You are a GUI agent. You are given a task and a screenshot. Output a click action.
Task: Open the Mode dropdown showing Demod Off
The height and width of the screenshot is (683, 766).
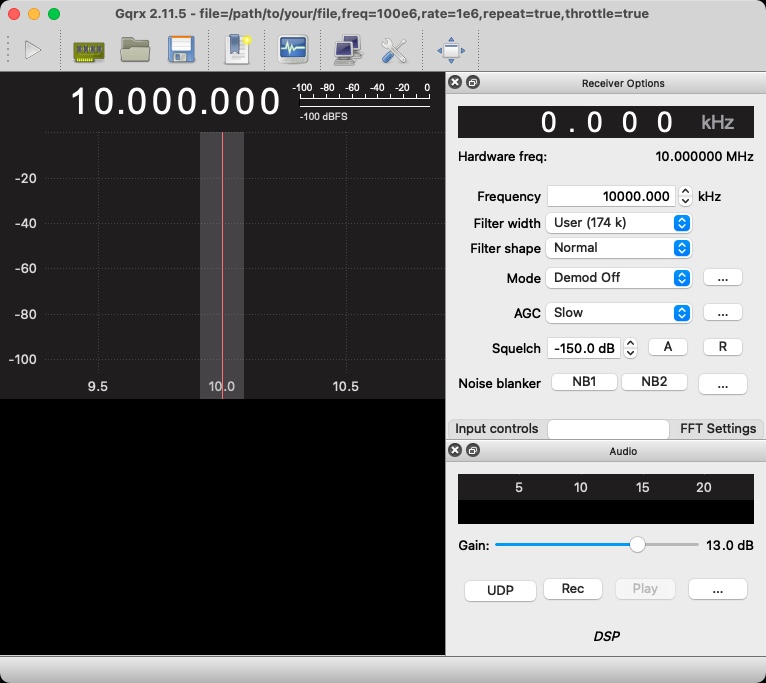[x=618, y=277]
